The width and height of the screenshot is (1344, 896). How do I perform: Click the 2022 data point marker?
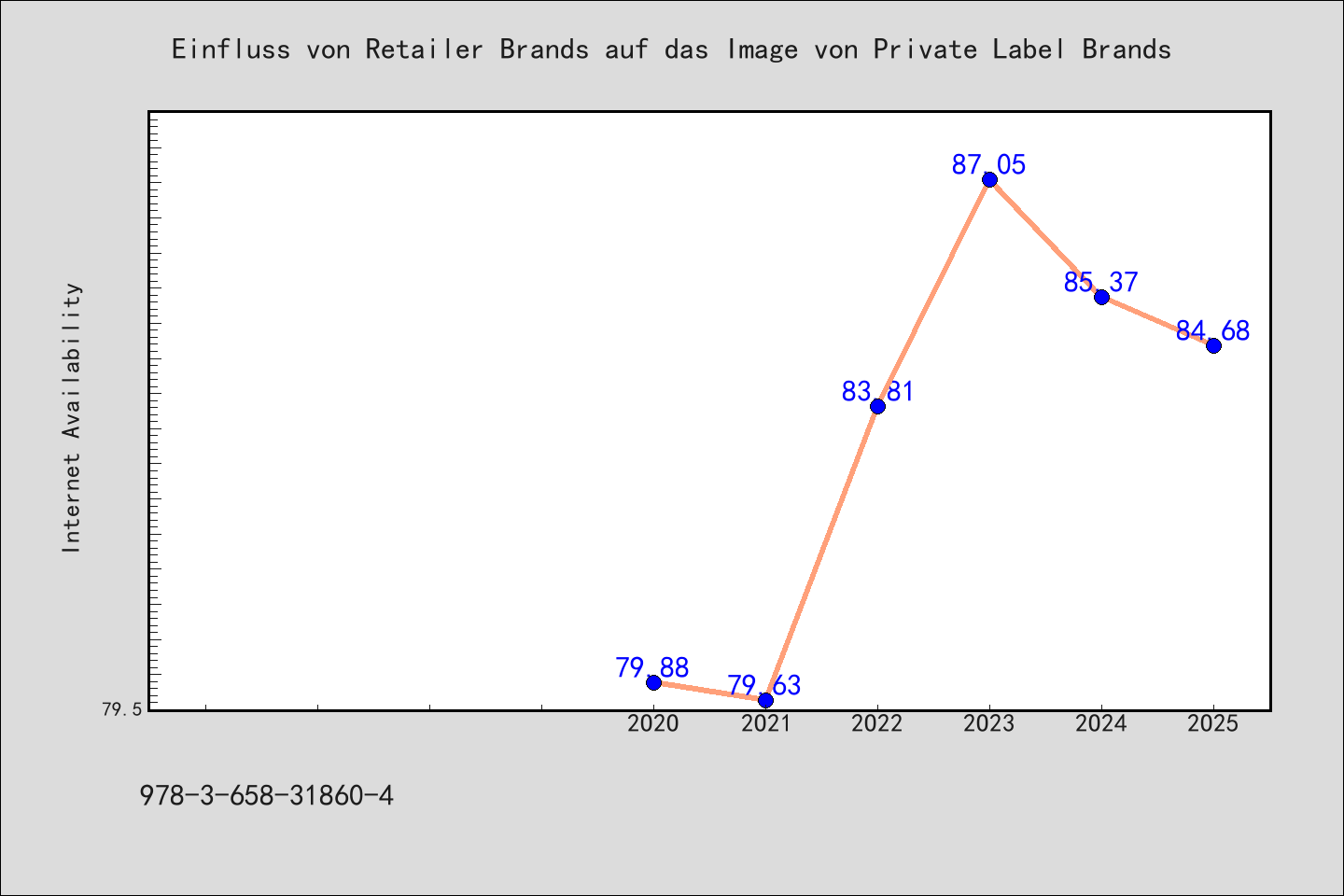[x=877, y=406]
